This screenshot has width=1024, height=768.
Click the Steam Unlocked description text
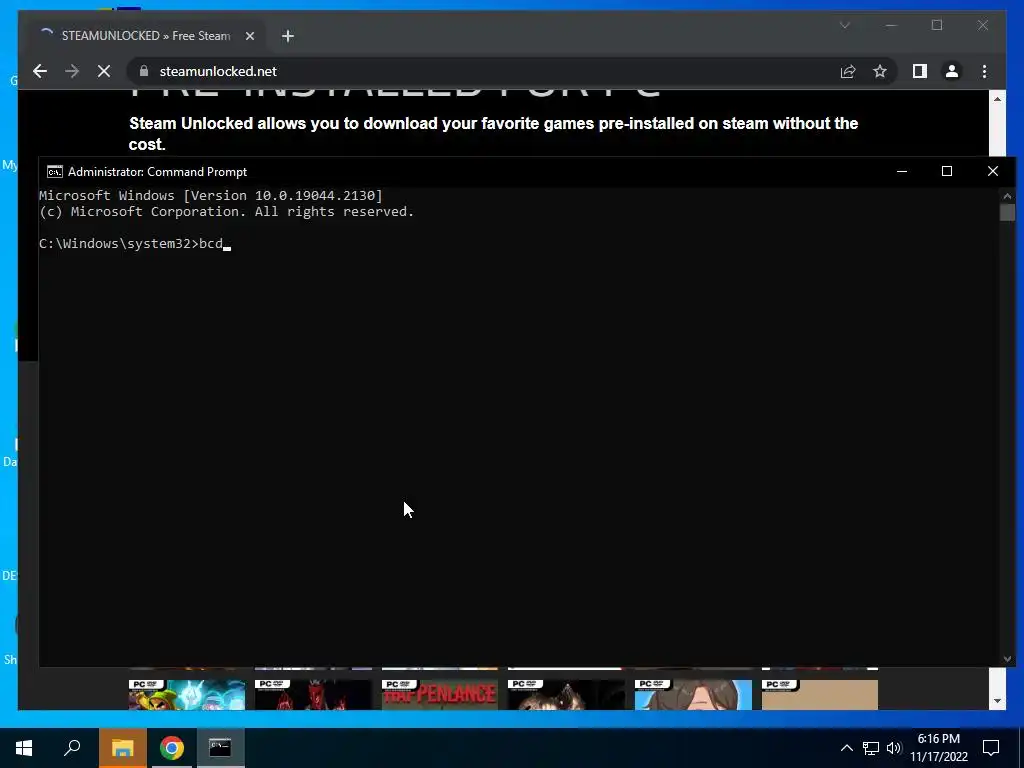point(493,133)
